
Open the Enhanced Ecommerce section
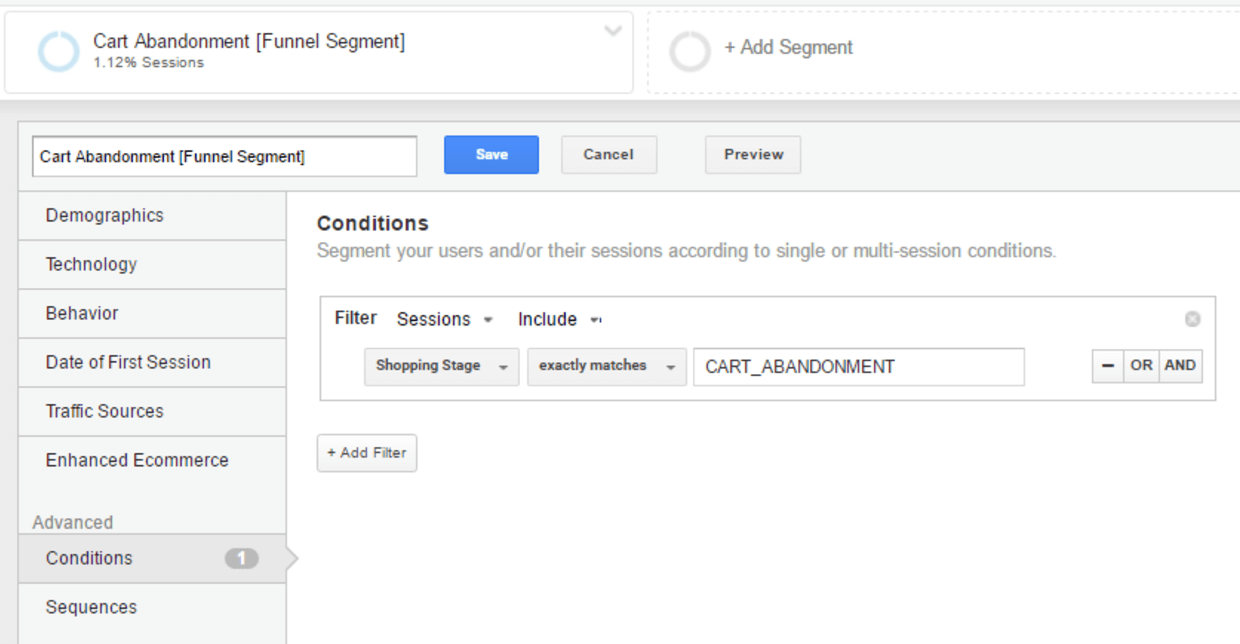click(152, 461)
